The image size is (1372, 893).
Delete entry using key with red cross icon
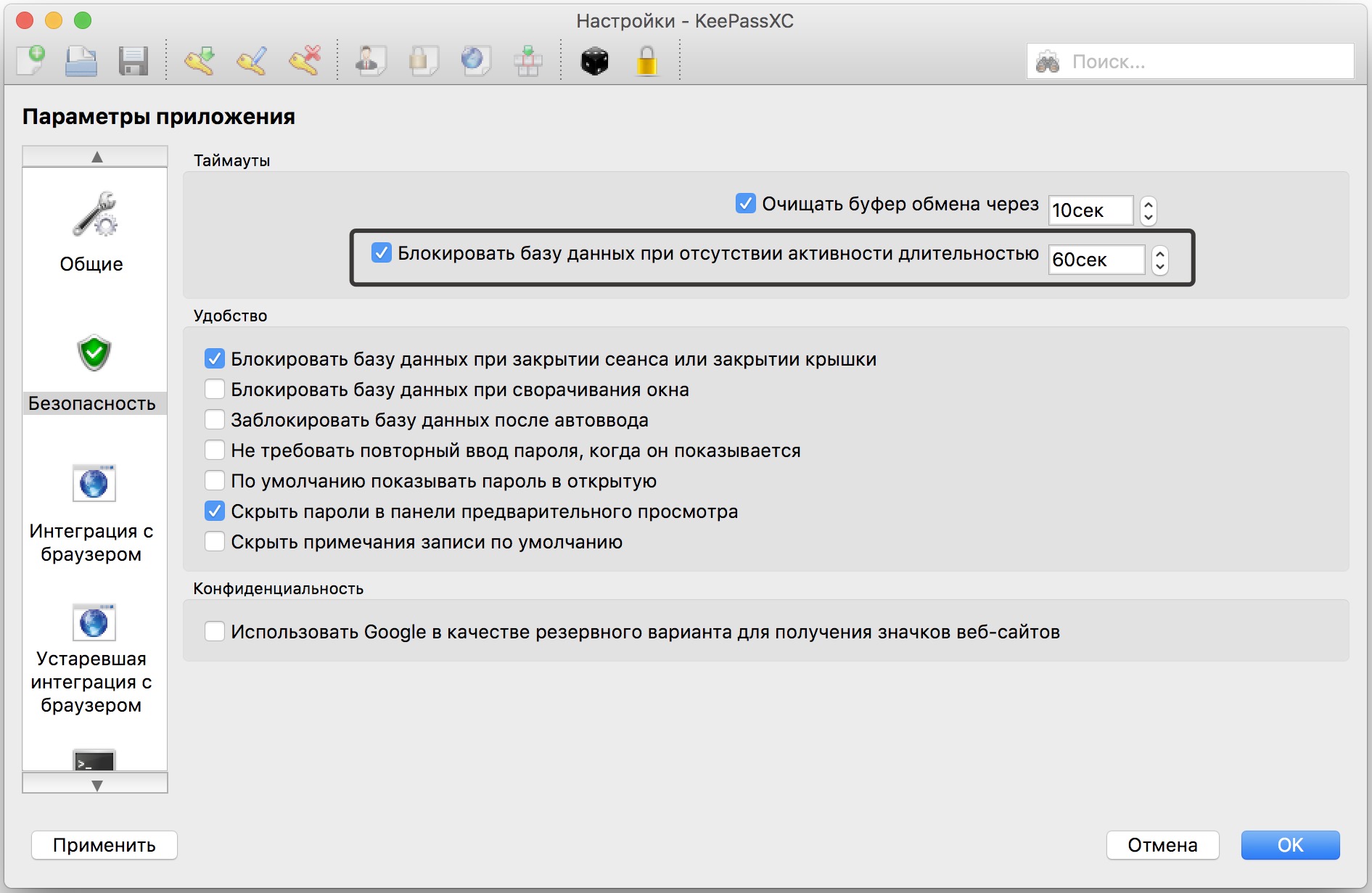305,61
